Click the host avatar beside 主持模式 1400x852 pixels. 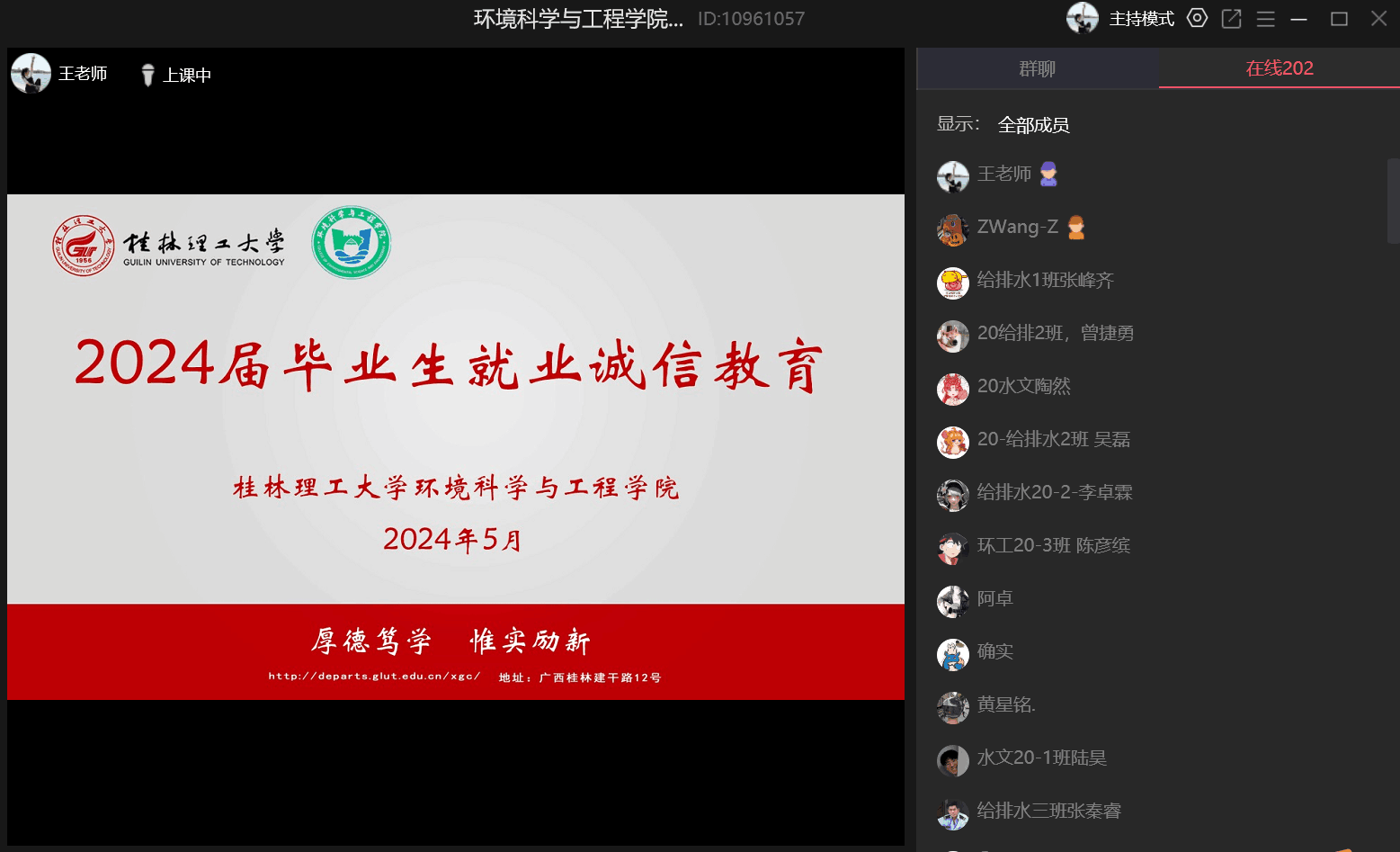pos(1082,18)
